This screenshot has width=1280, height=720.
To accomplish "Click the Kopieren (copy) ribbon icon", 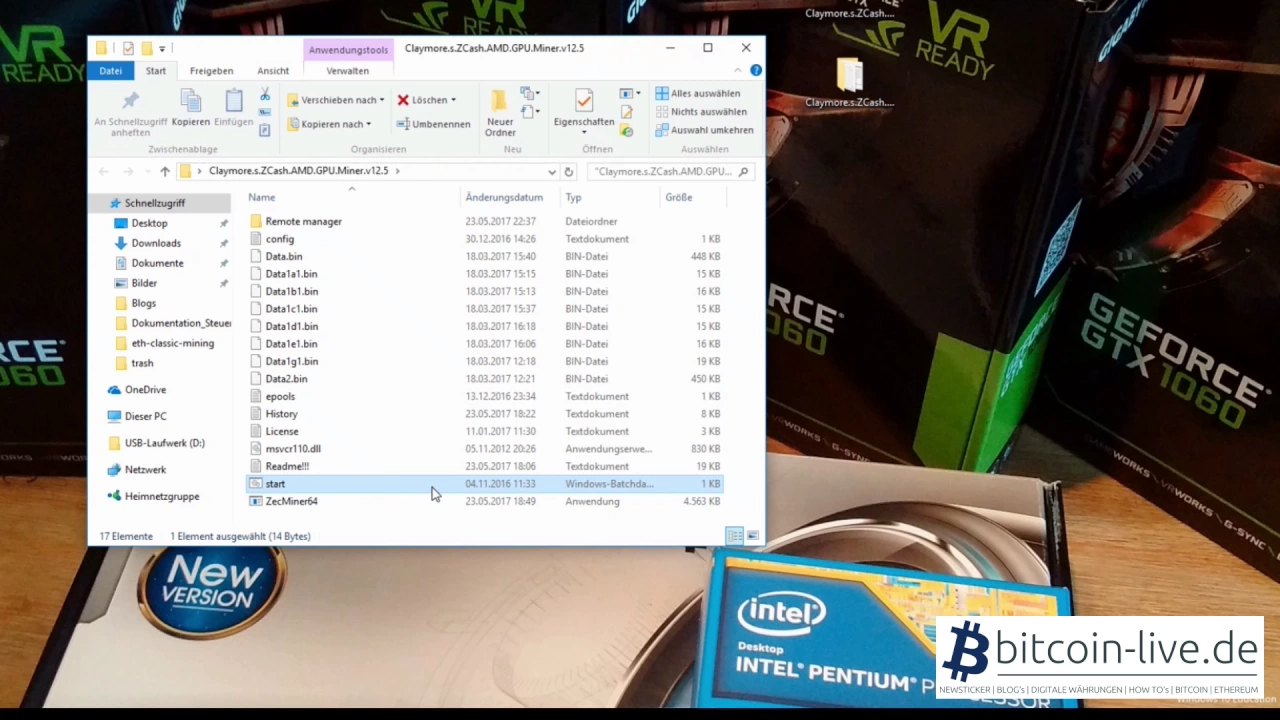I will pos(190,101).
